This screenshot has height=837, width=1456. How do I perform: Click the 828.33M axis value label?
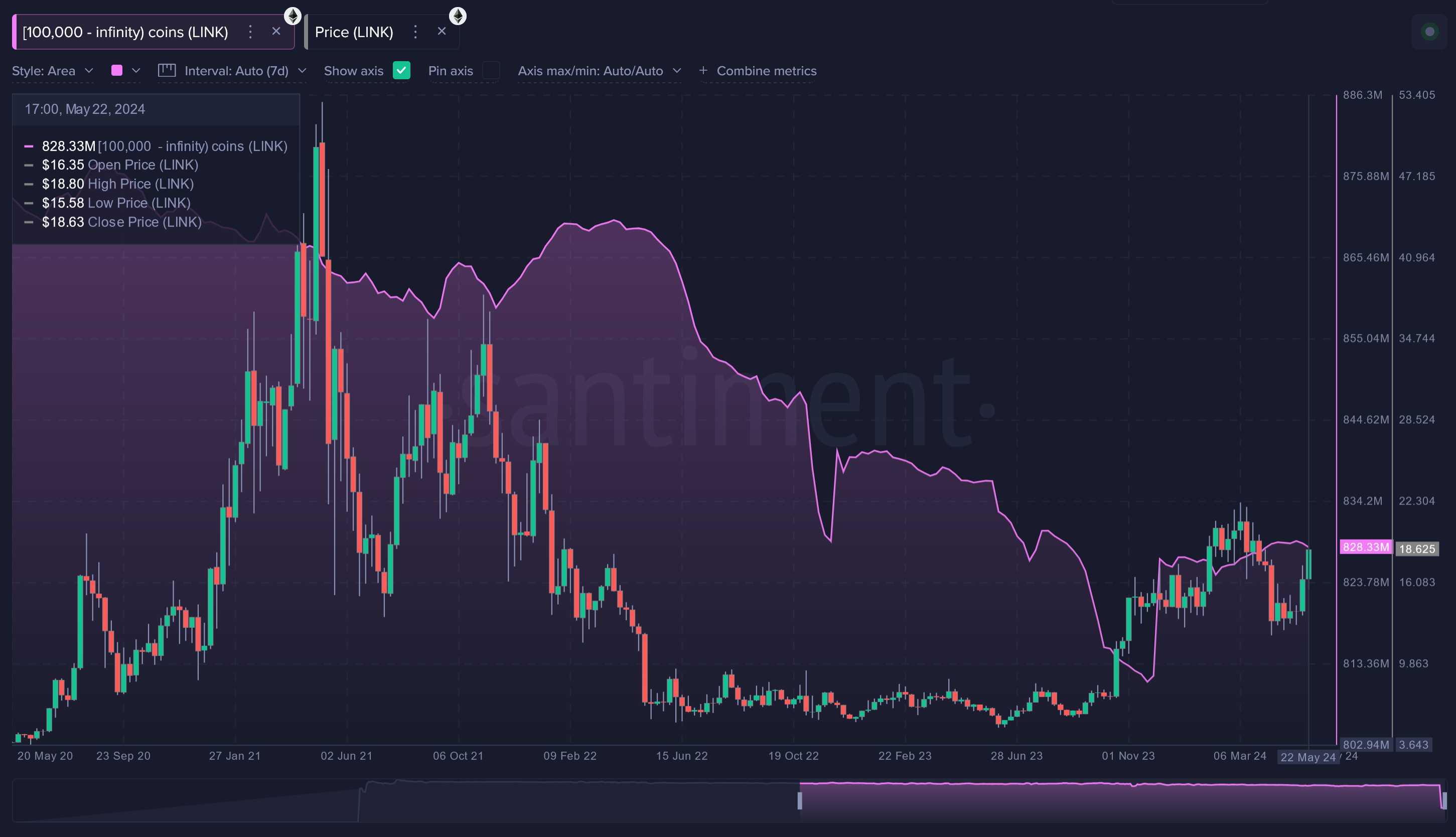coord(1366,547)
